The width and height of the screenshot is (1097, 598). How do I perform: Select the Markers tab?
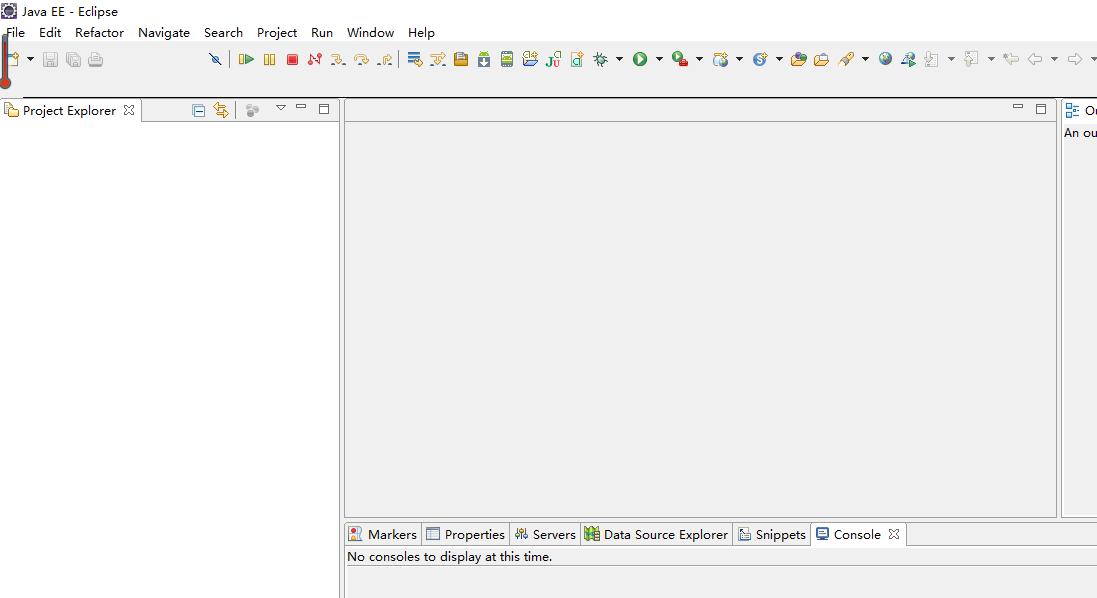[x=383, y=534]
